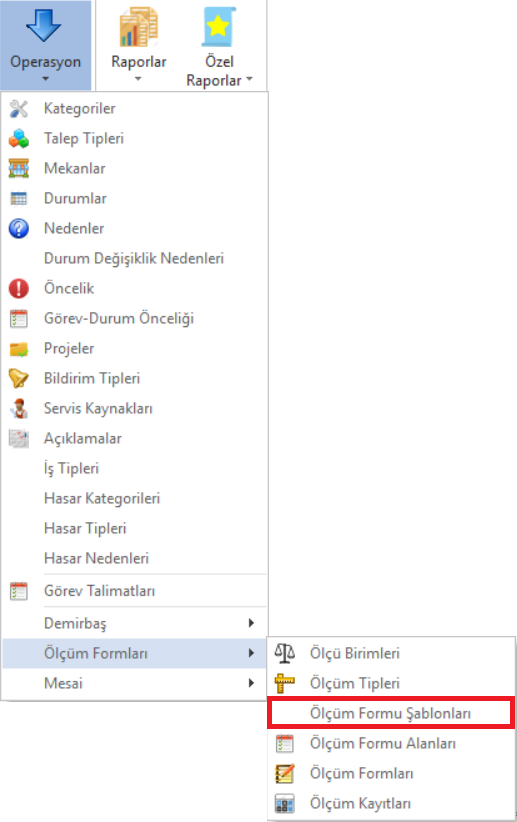Click the Servis Kaynakları worker icon

[19, 408]
